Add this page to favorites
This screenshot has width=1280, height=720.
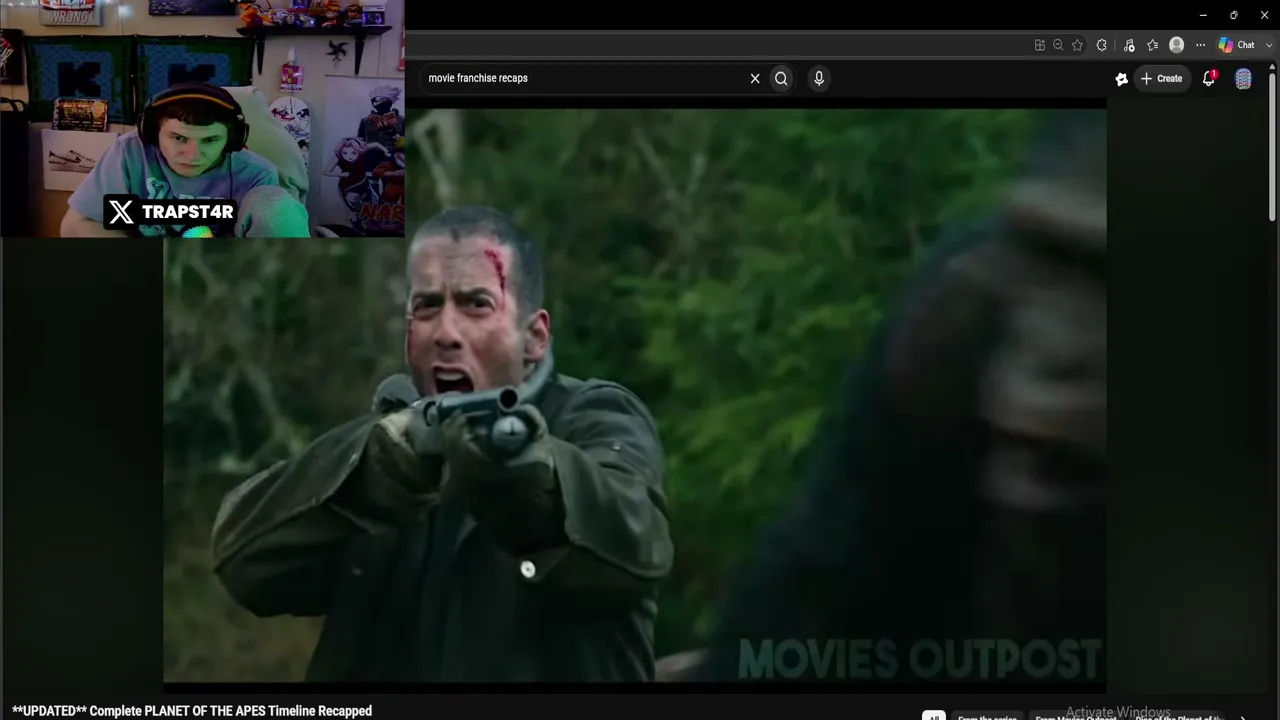(x=1077, y=45)
